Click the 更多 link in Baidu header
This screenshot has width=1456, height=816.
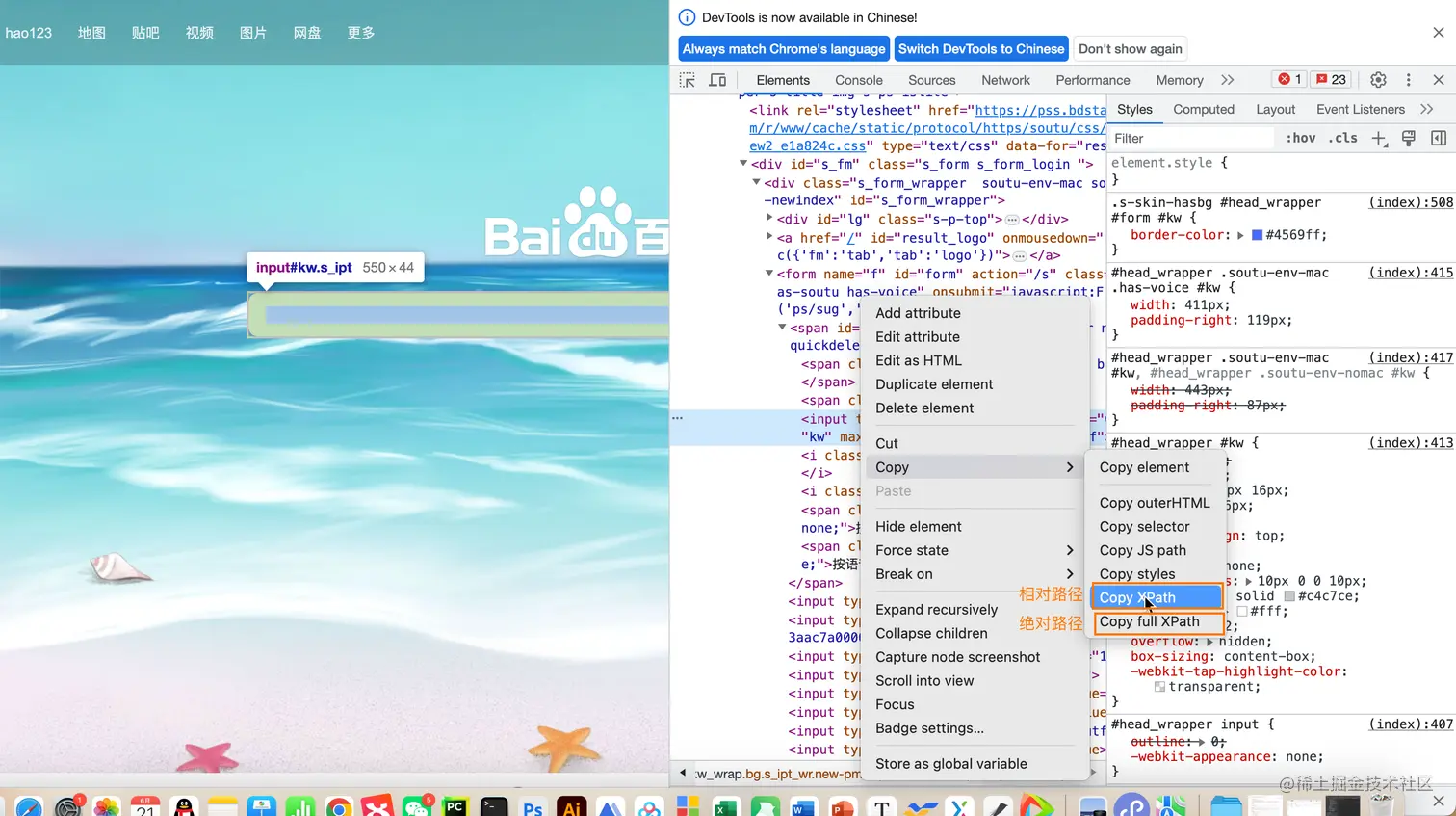point(361,33)
